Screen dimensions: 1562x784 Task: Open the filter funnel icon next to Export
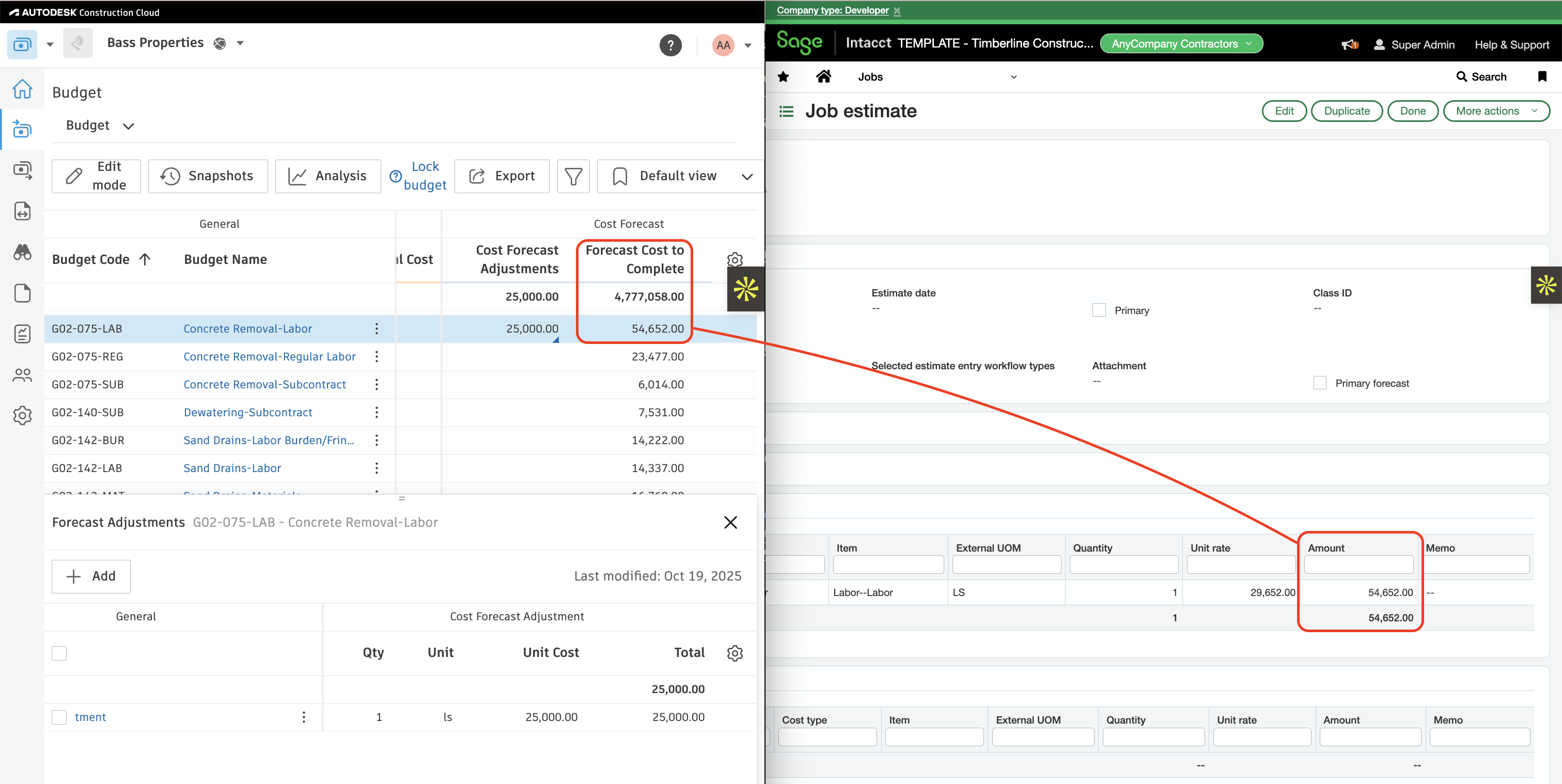pos(573,176)
